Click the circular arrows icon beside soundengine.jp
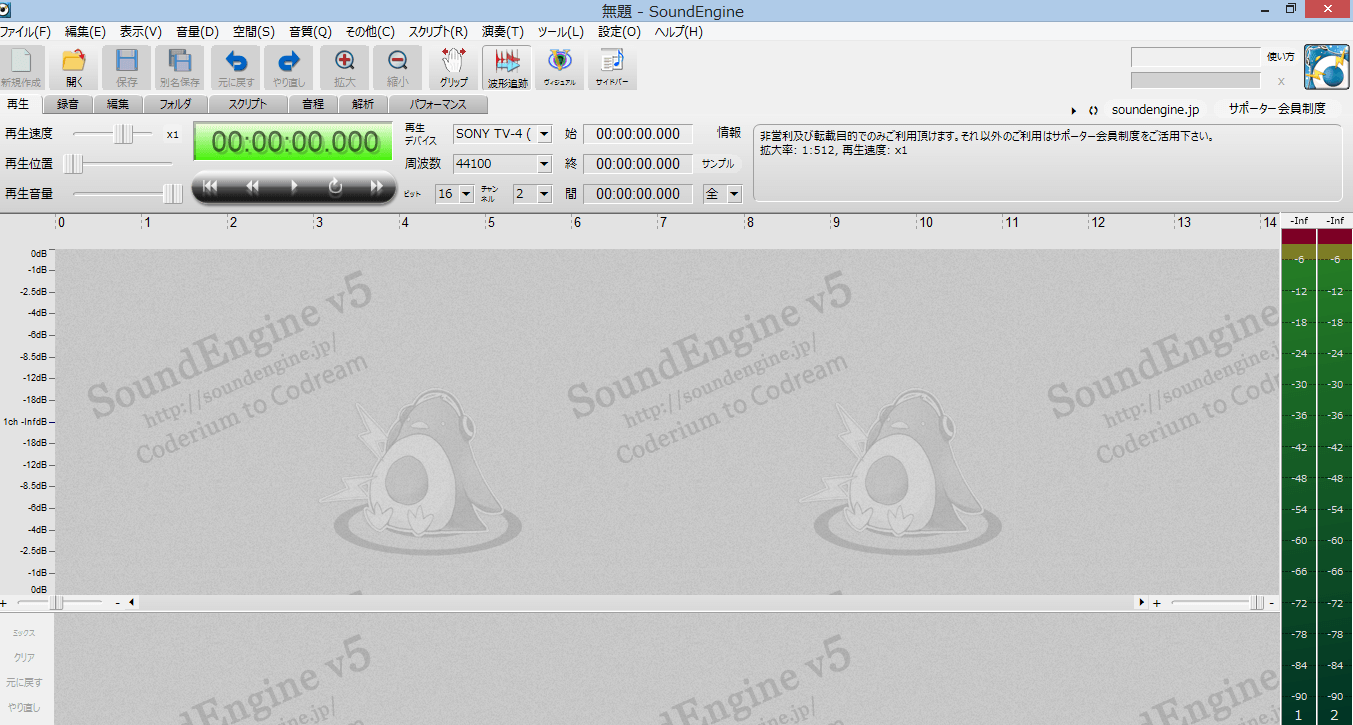Image resolution: width=1353 pixels, height=725 pixels. (x=1093, y=110)
